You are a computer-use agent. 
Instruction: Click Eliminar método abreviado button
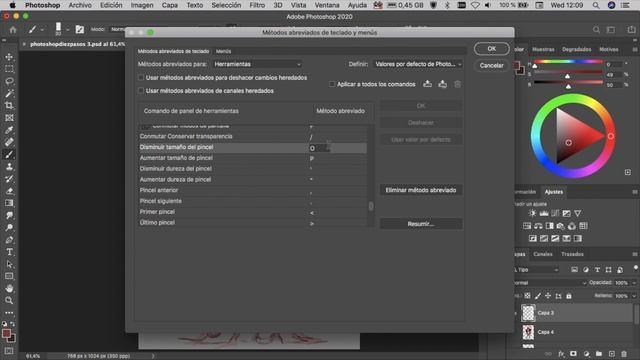click(x=421, y=190)
